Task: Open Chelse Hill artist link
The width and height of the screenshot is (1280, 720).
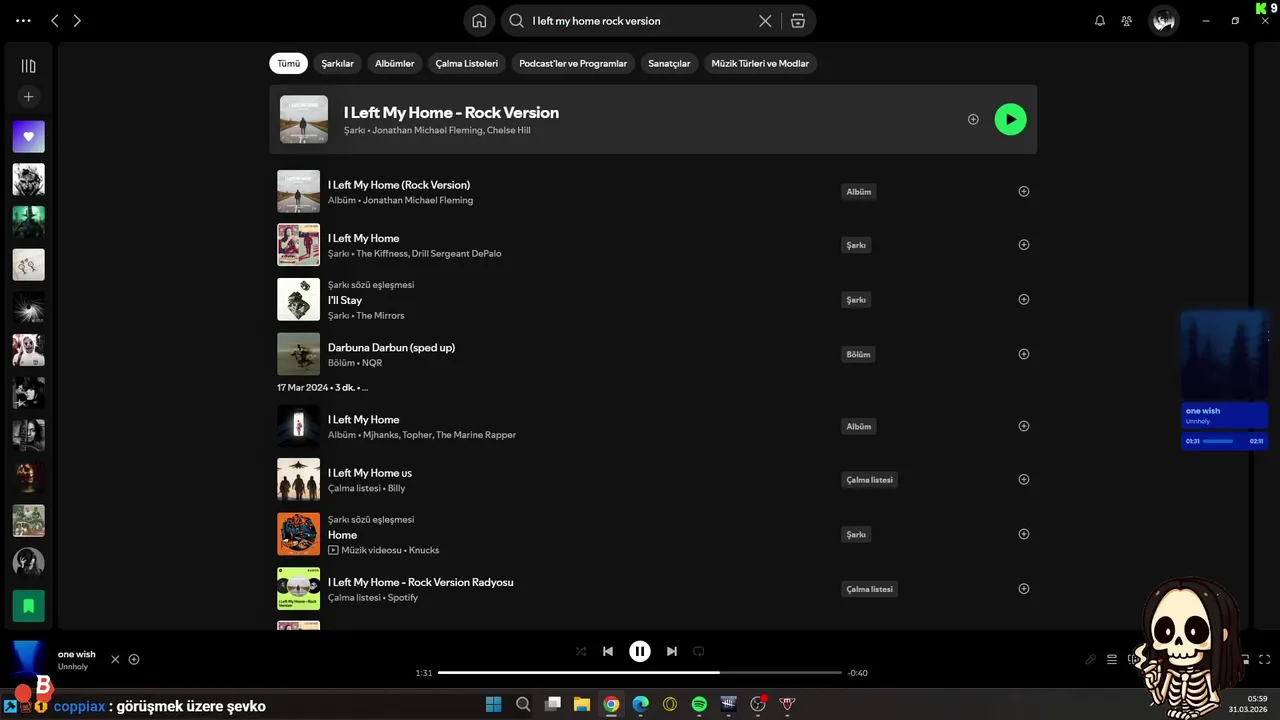Action: (x=508, y=130)
